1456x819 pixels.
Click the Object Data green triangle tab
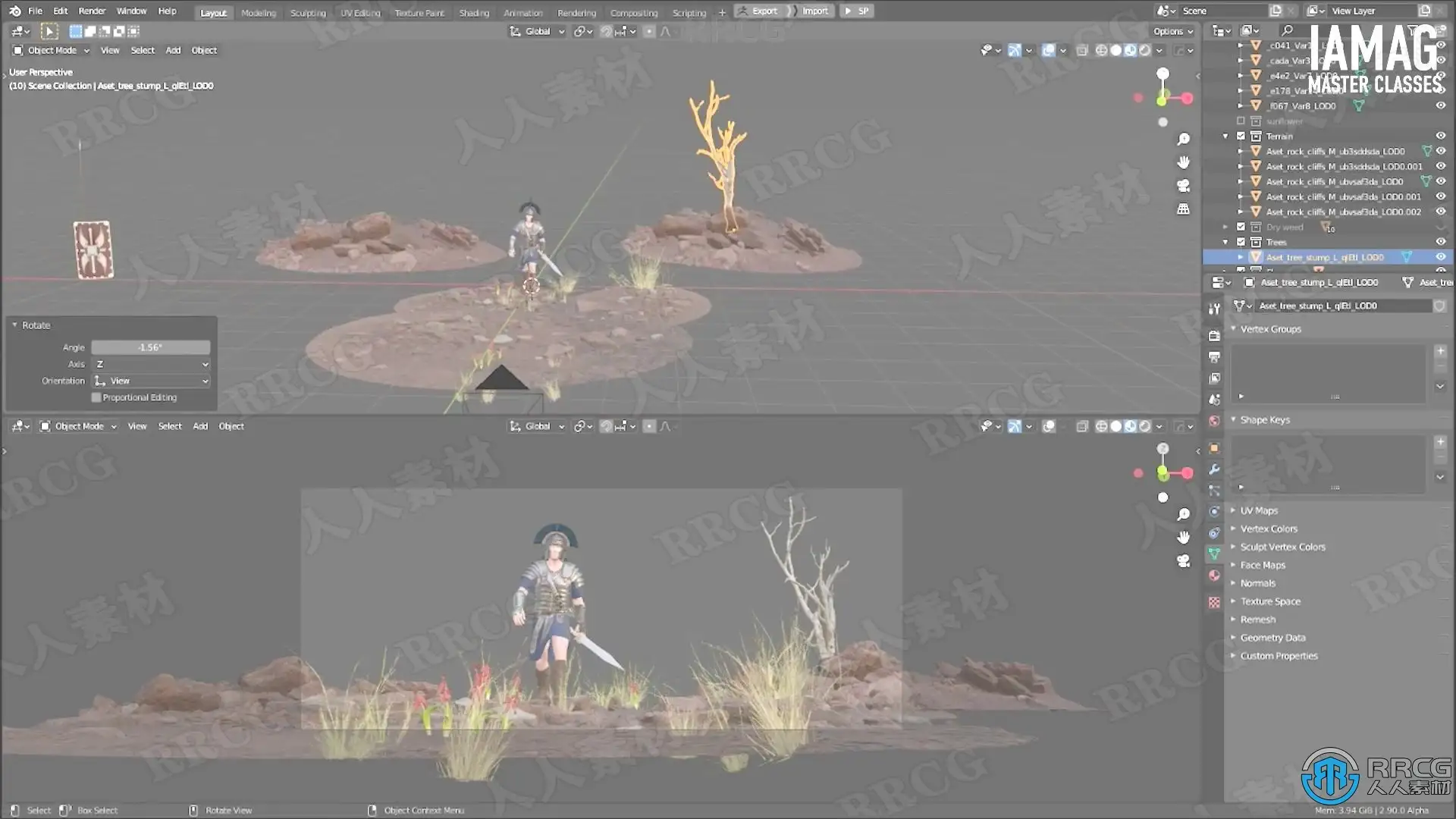click(1214, 554)
